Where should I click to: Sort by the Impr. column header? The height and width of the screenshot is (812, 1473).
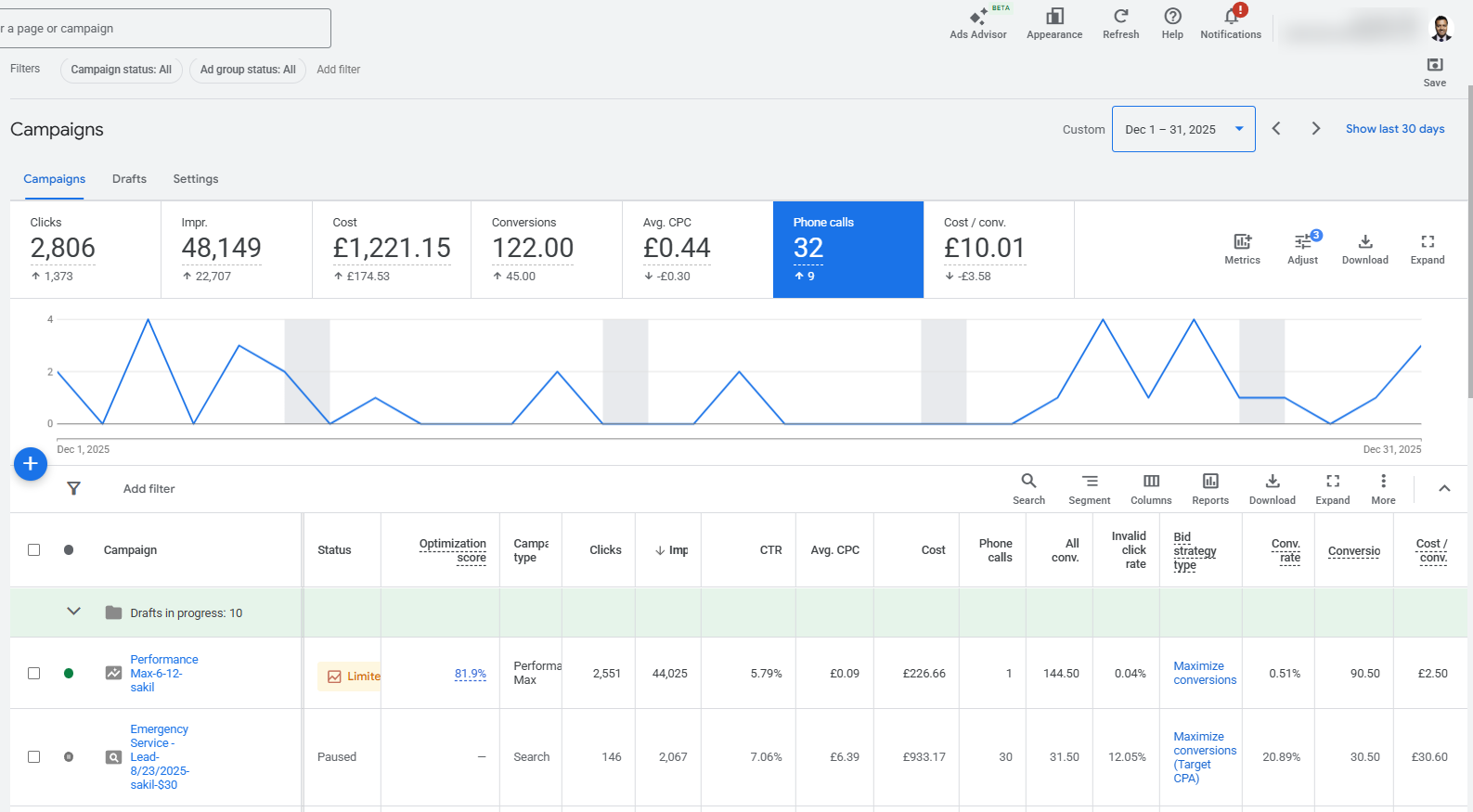pyautogui.click(x=672, y=550)
